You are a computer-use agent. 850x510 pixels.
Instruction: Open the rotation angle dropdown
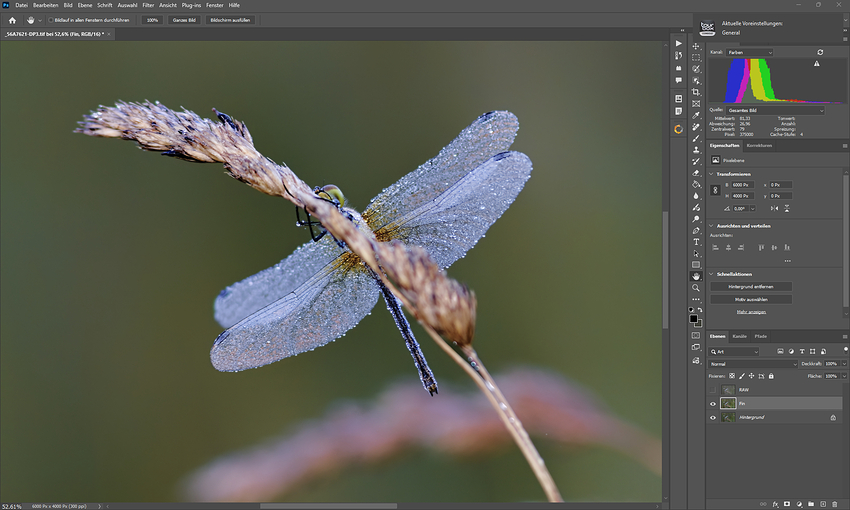tap(753, 209)
